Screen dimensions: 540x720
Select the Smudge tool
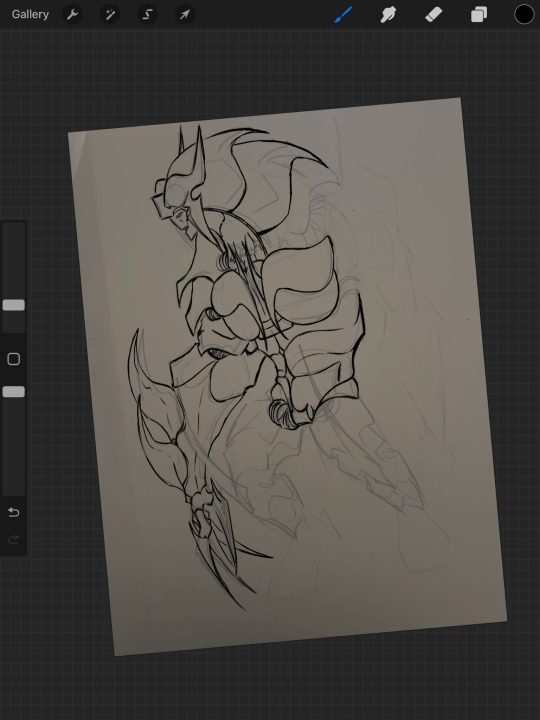(388, 15)
